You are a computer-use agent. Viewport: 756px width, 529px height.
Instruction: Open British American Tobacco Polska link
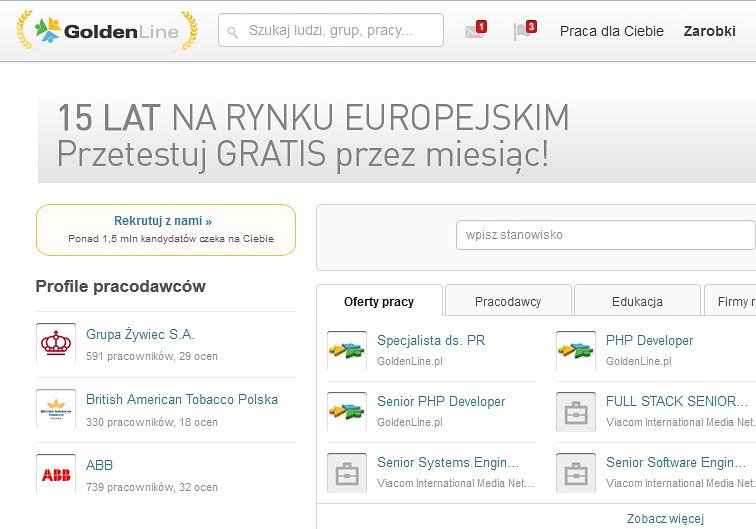(182, 399)
